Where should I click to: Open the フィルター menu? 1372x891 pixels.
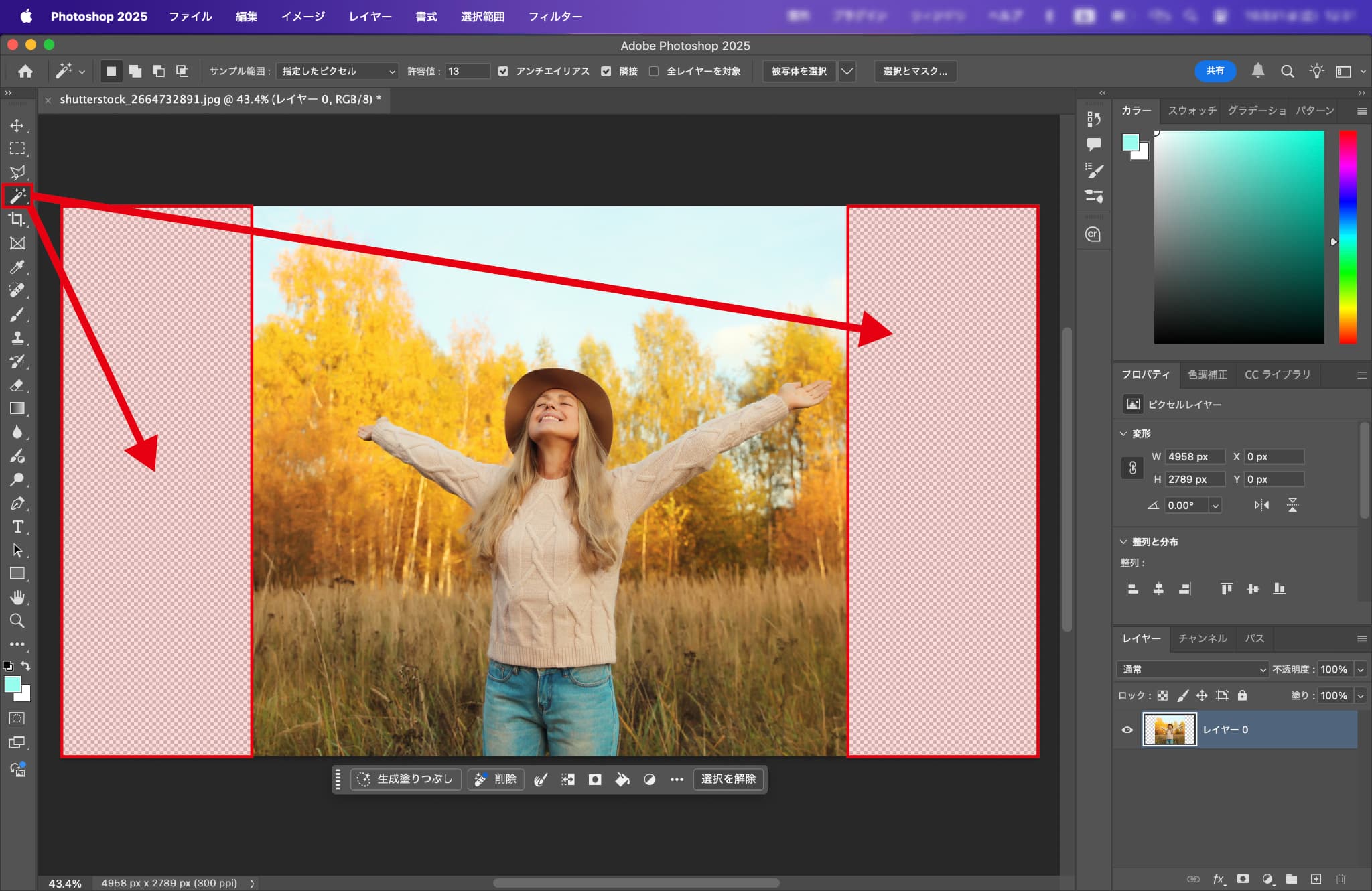[x=555, y=17]
